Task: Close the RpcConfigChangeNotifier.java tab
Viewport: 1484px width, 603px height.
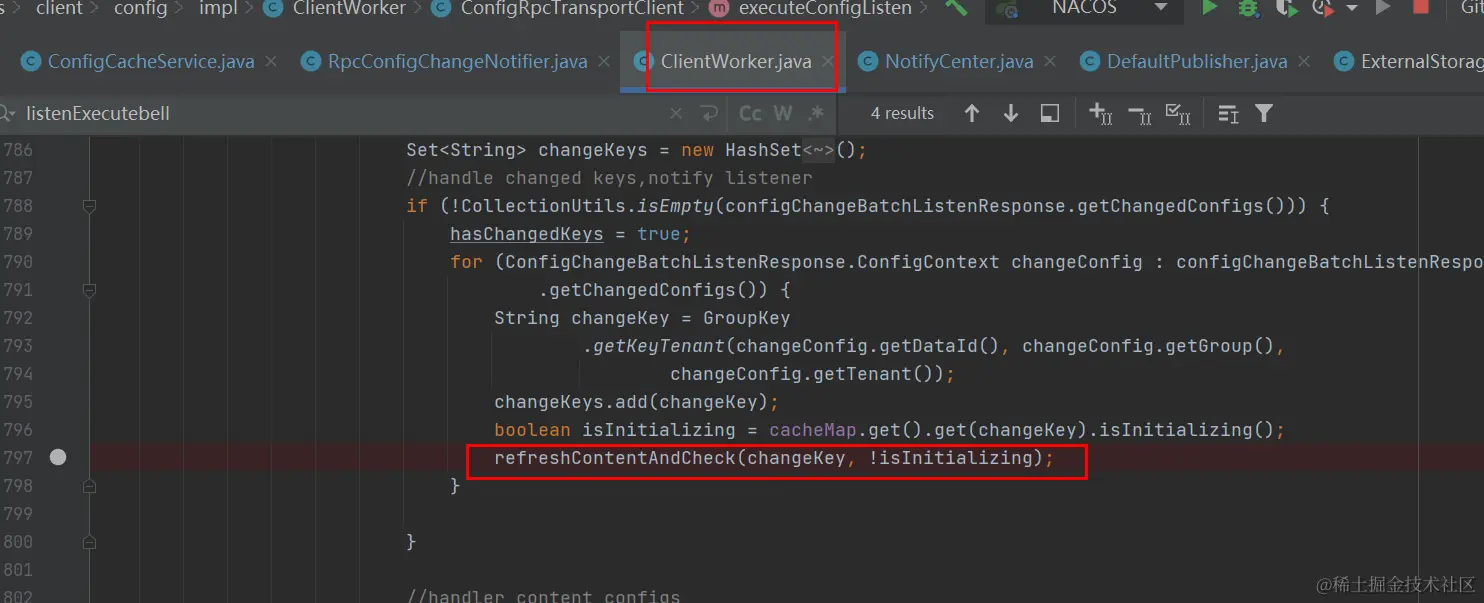Action: click(x=604, y=62)
